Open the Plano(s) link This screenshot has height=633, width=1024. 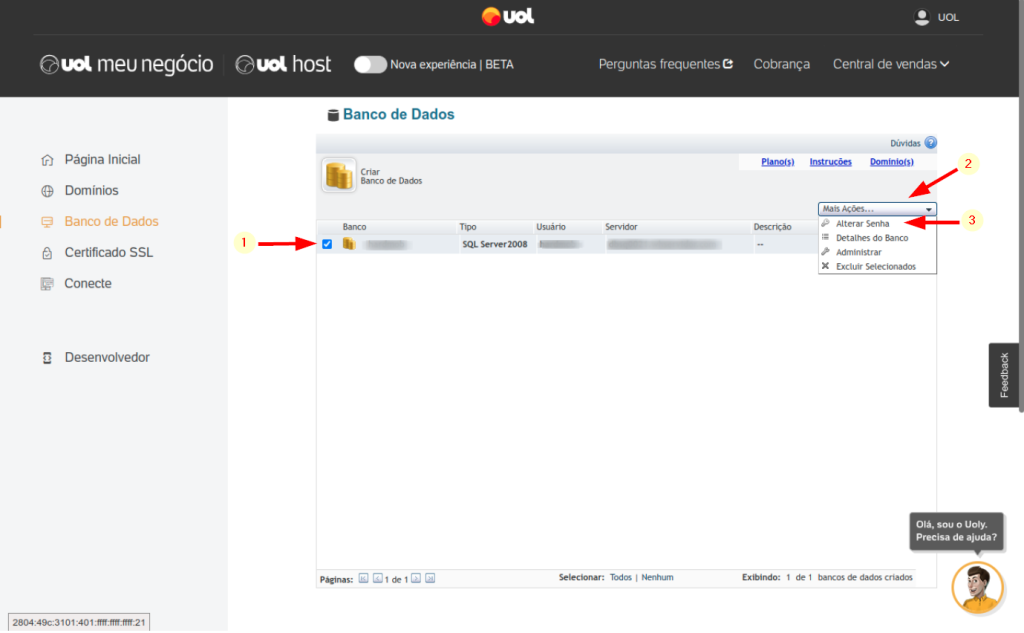click(x=777, y=162)
